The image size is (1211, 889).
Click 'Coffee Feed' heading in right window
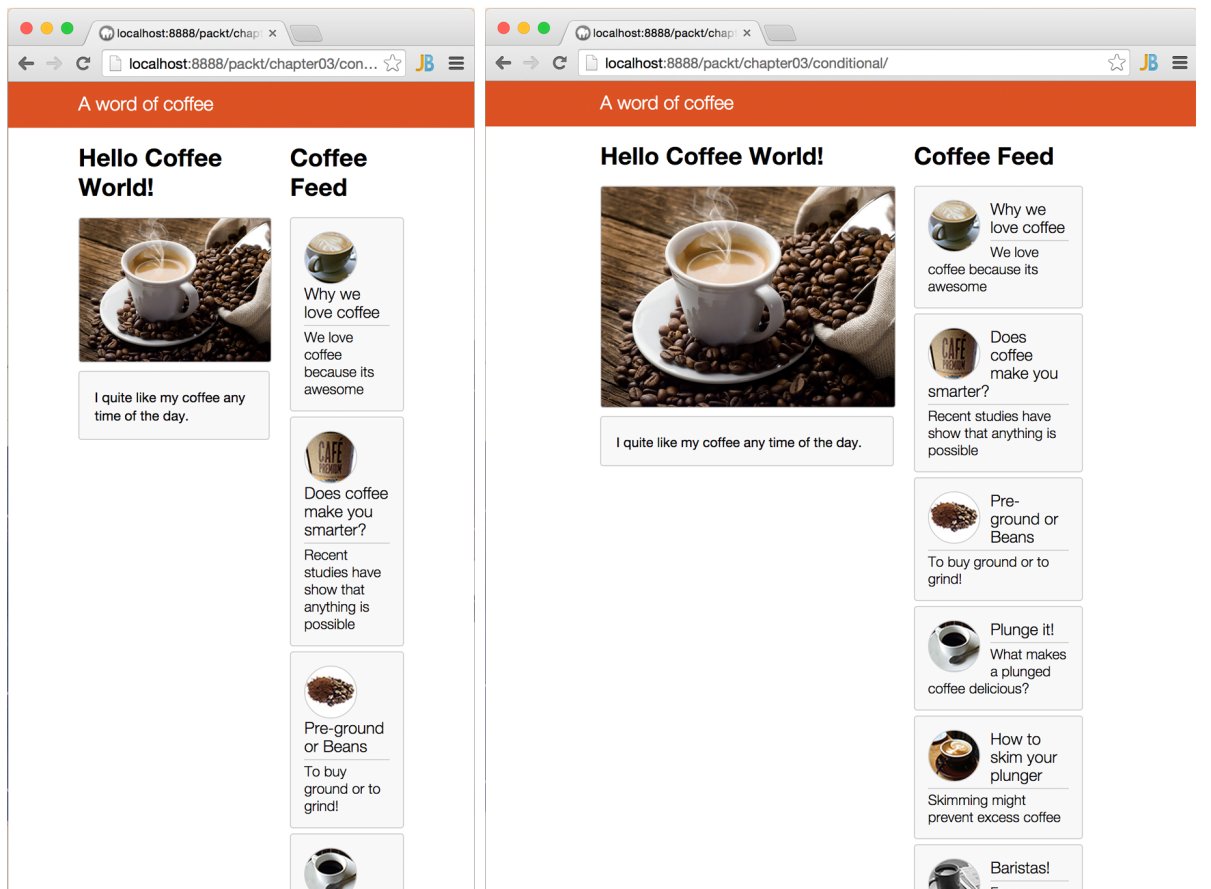(x=984, y=157)
